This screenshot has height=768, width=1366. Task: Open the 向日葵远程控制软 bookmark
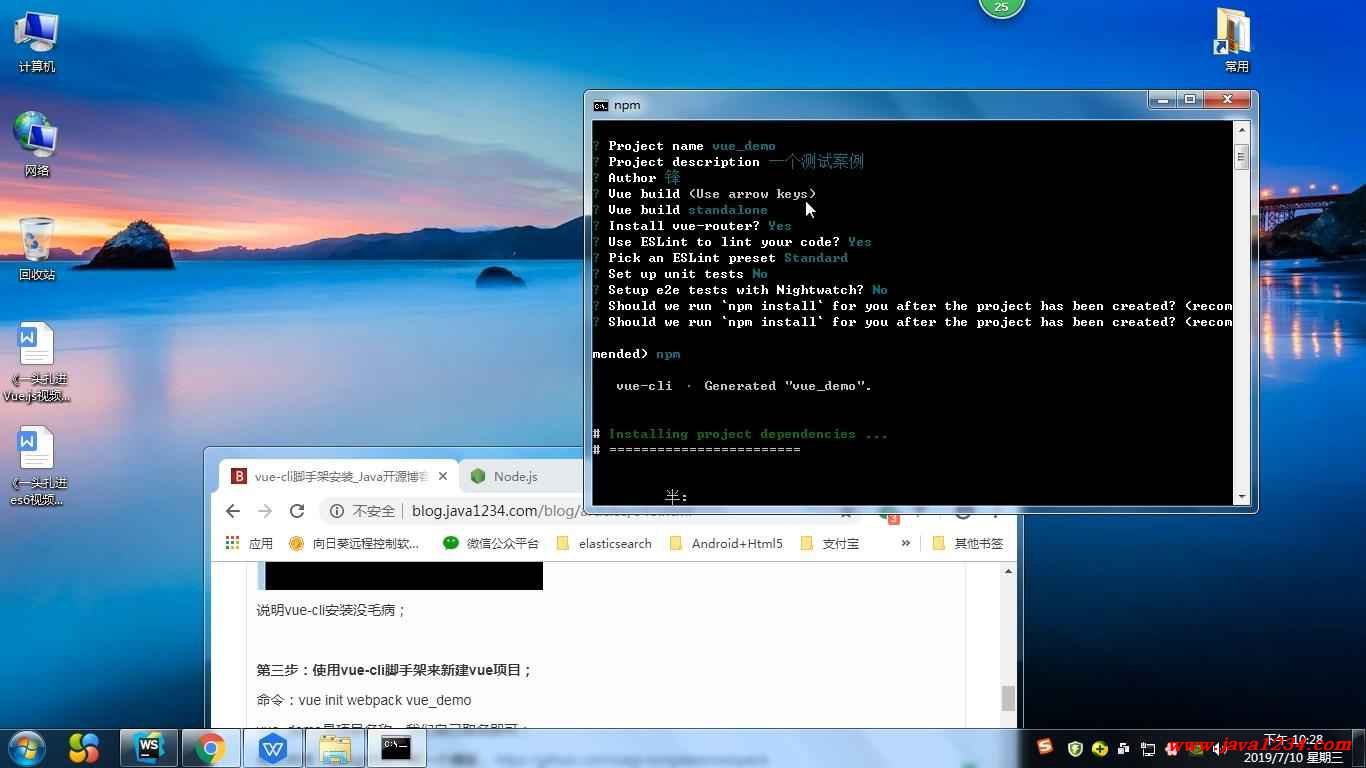click(x=354, y=543)
